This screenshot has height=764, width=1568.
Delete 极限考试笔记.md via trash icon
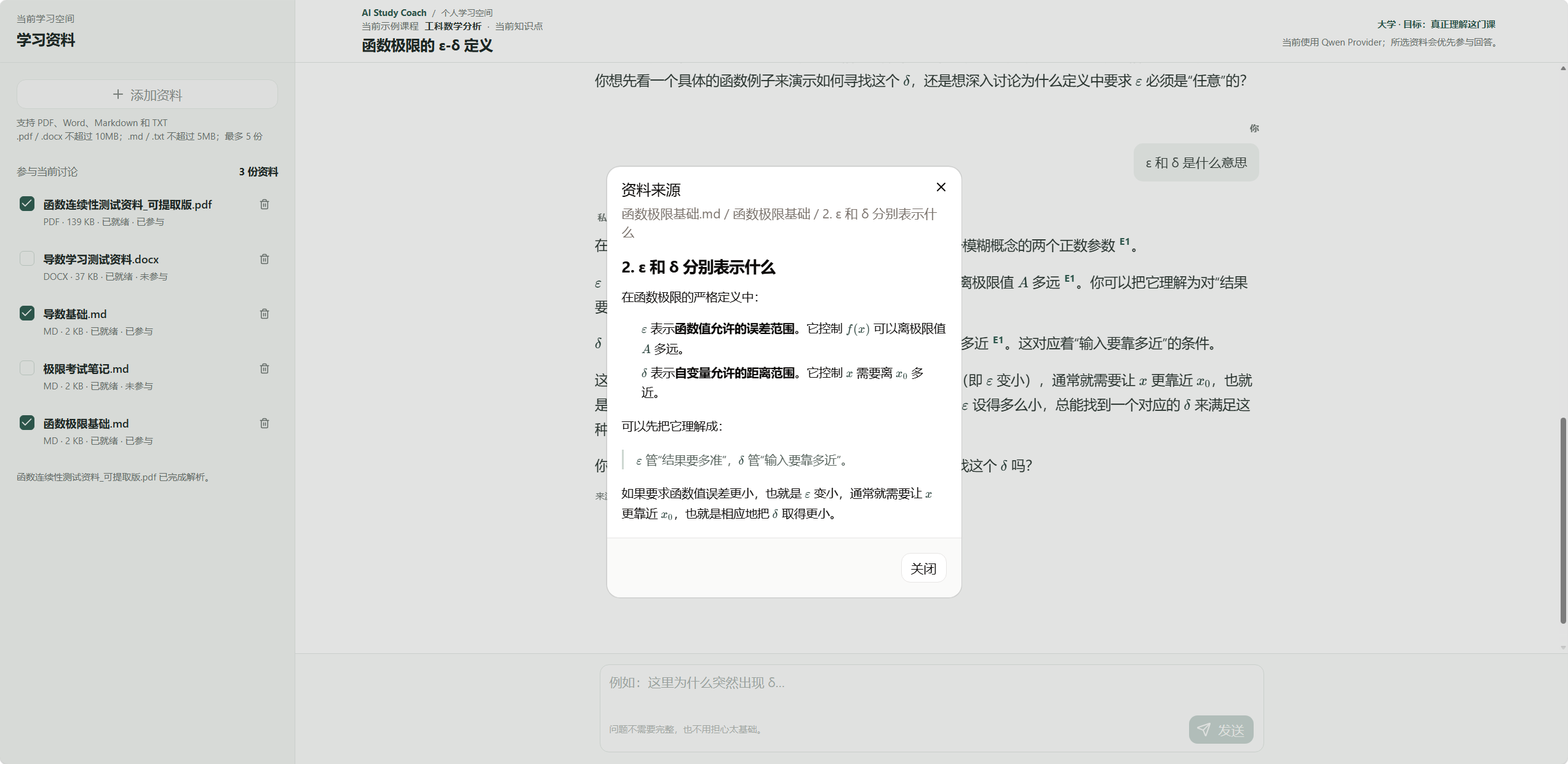click(265, 368)
